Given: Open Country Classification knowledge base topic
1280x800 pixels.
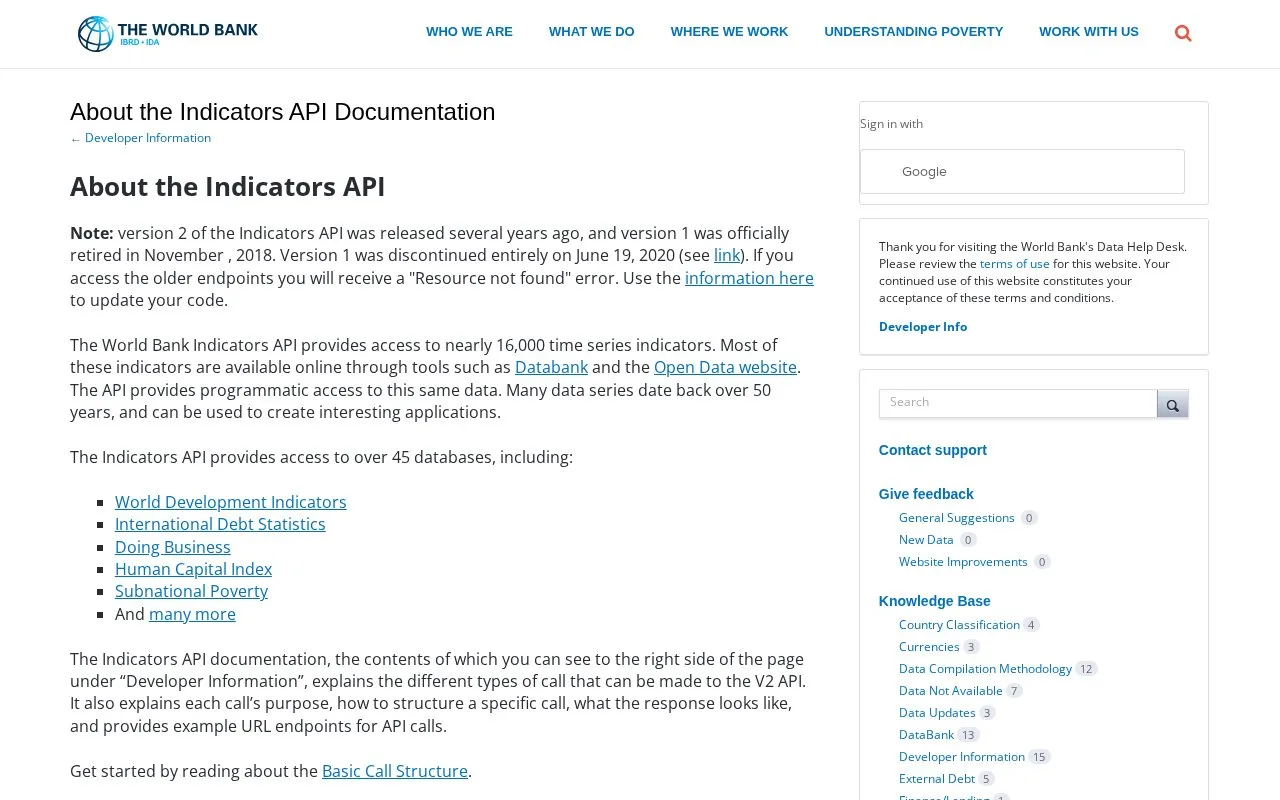Looking at the screenshot, I should click(x=959, y=625).
